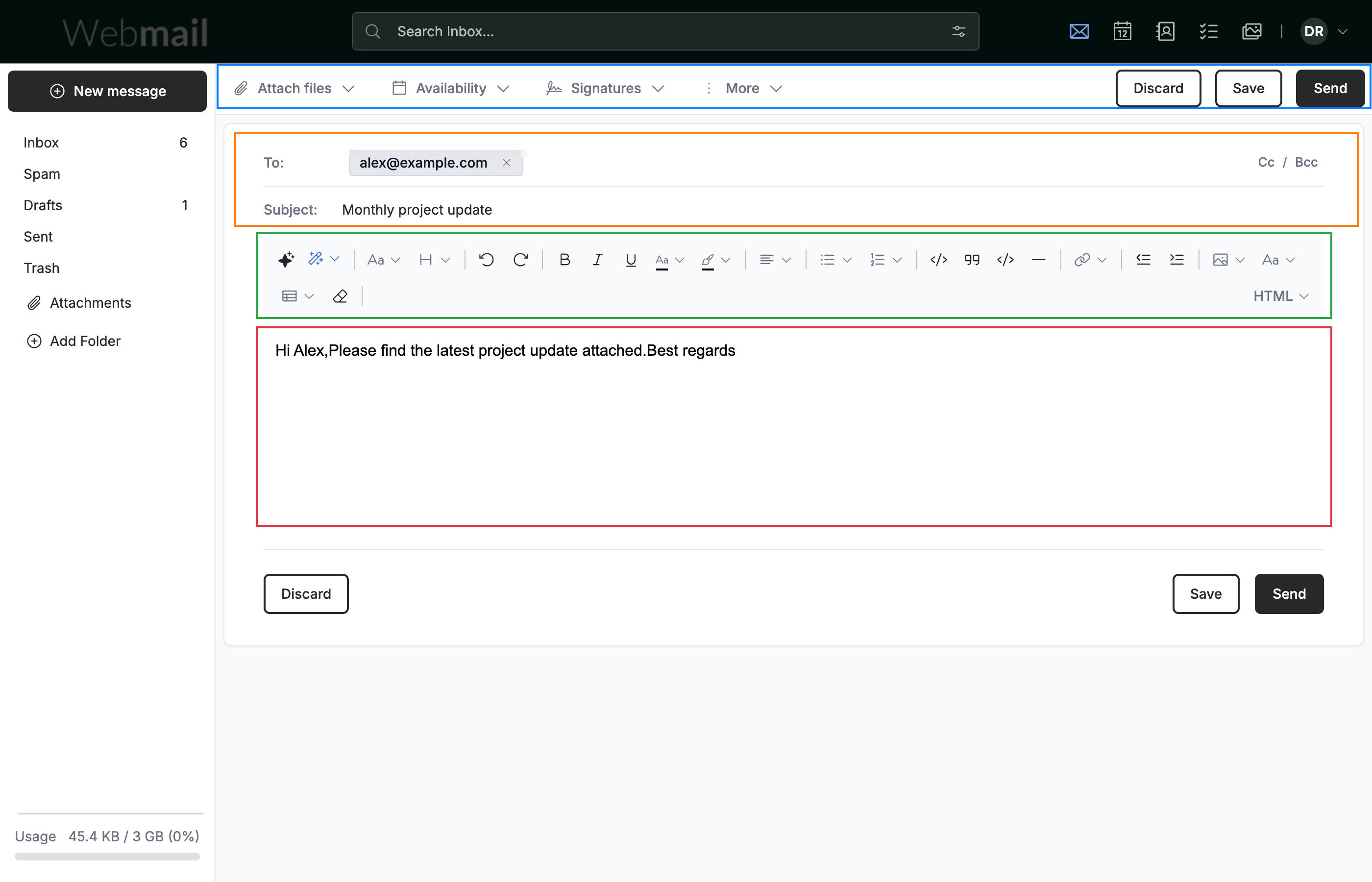Toggle italic formatting

tap(597, 260)
